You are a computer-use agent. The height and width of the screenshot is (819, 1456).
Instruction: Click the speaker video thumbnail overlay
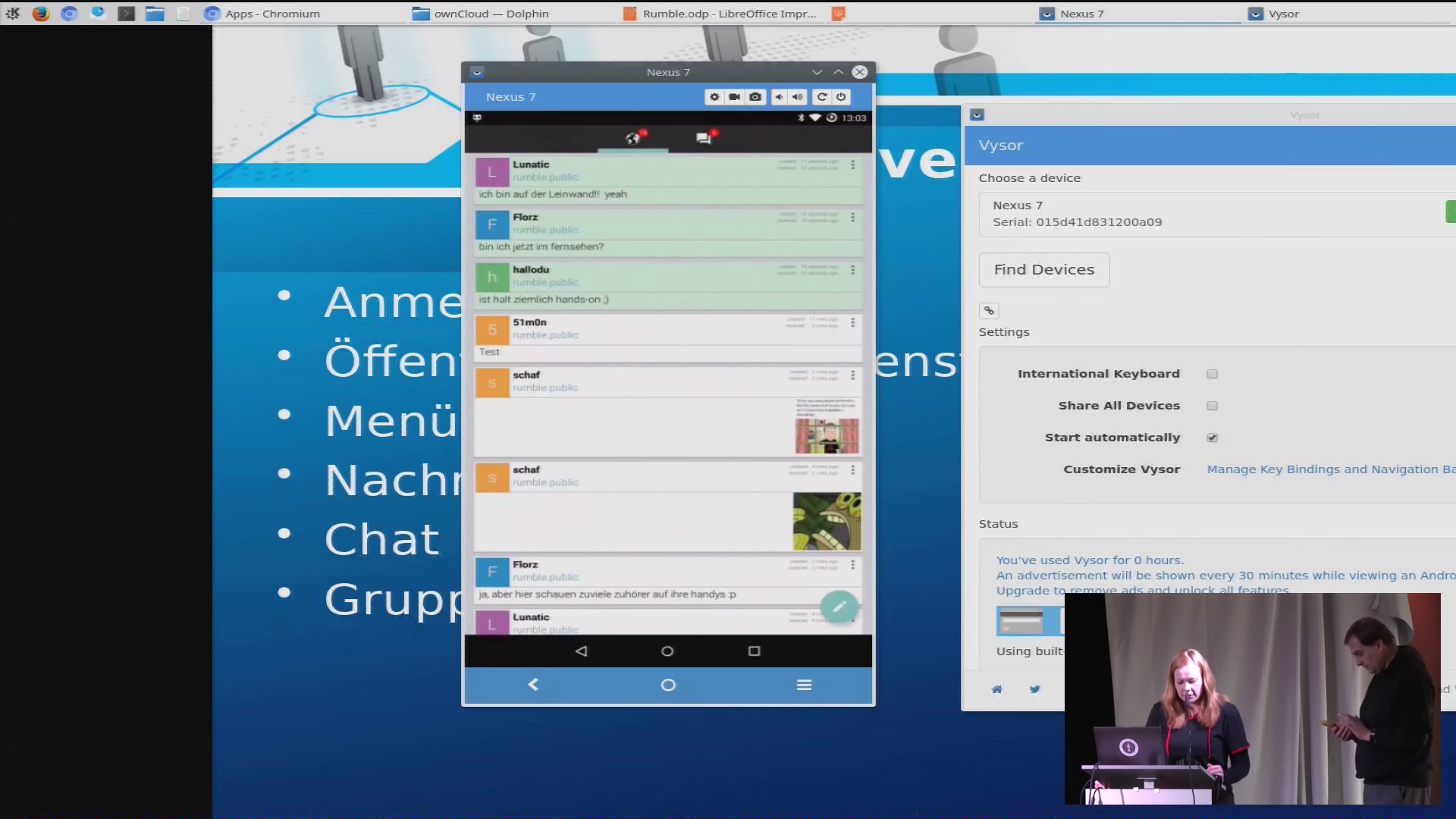pos(1252,698)
